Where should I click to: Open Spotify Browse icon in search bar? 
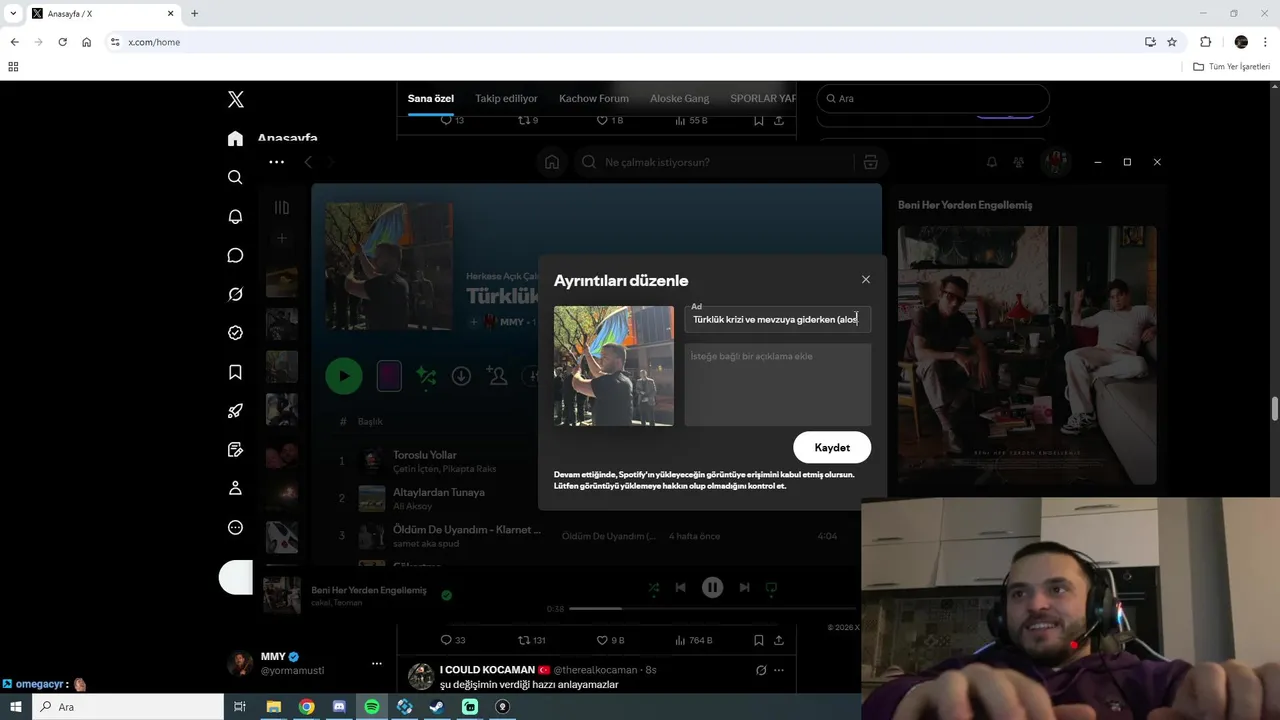pyautogui.click(x=870, y=162)
